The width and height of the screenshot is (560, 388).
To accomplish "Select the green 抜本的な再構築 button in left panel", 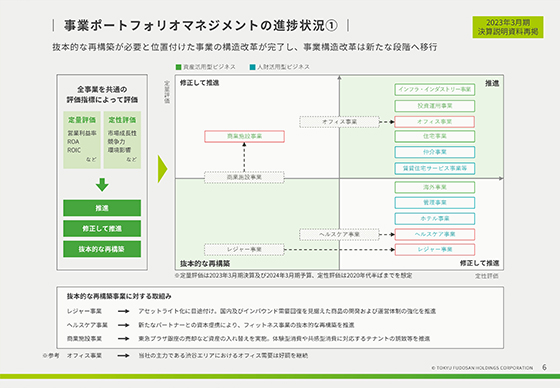I will pyautogui.click(x=102, y=249).
